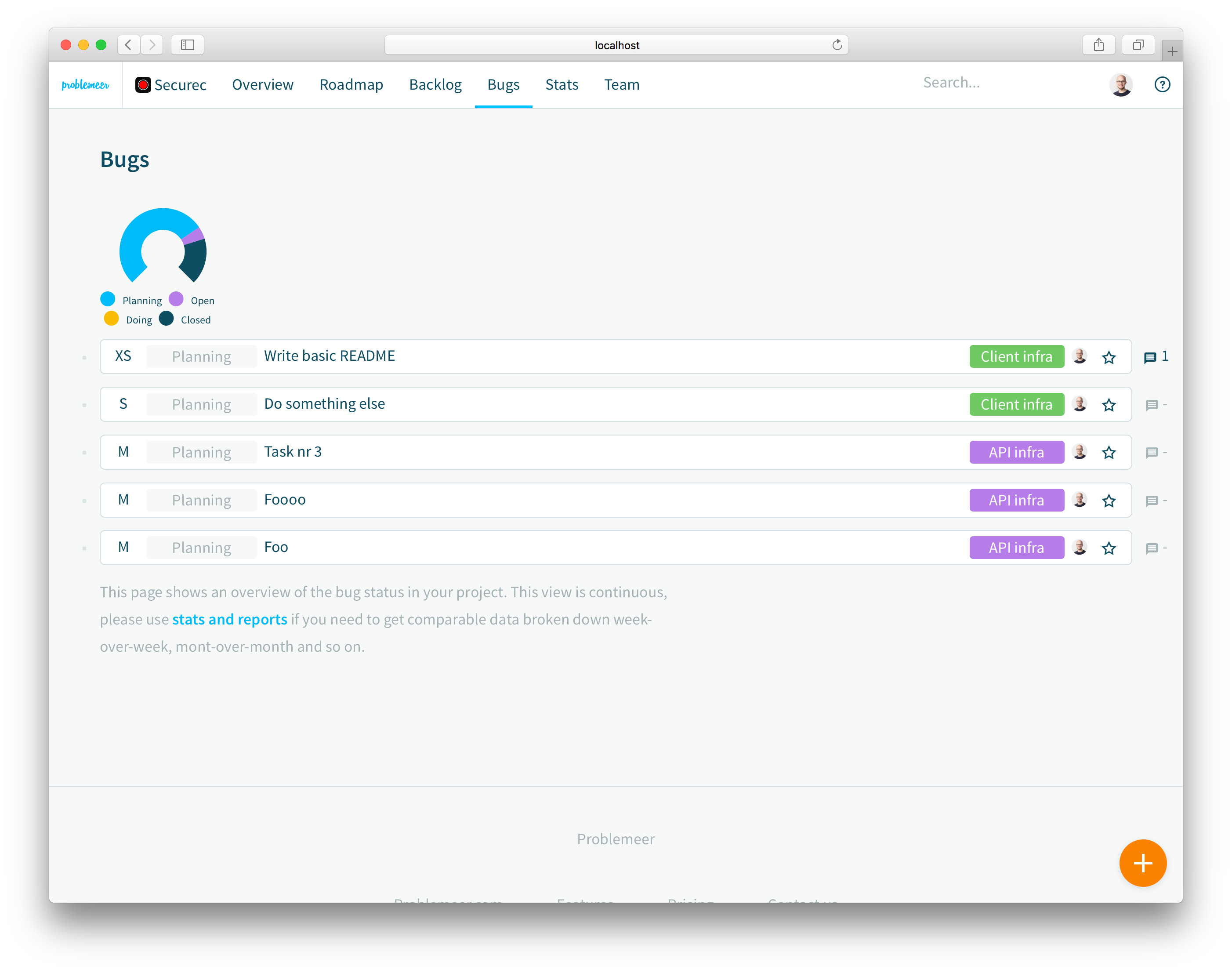Switch to the Roadmap tab
Viewport: 1232px width, 973px height.
(x=351, y=84)
